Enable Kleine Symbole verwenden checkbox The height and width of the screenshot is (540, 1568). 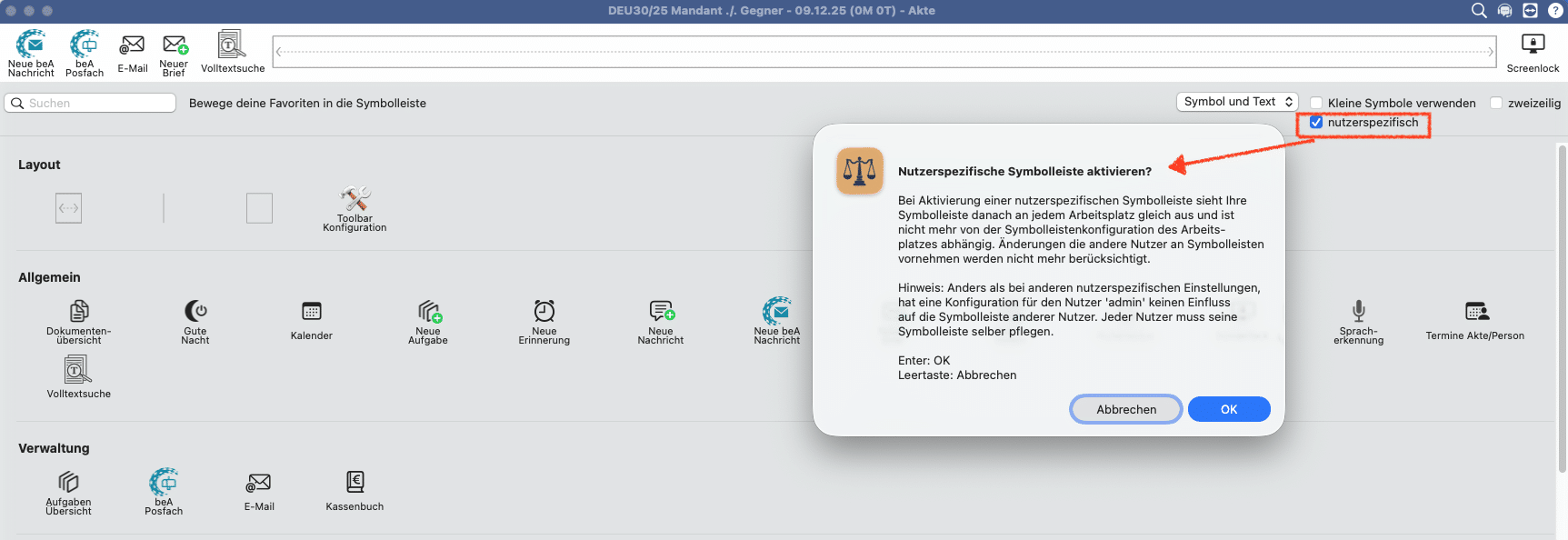point(1316,103)
